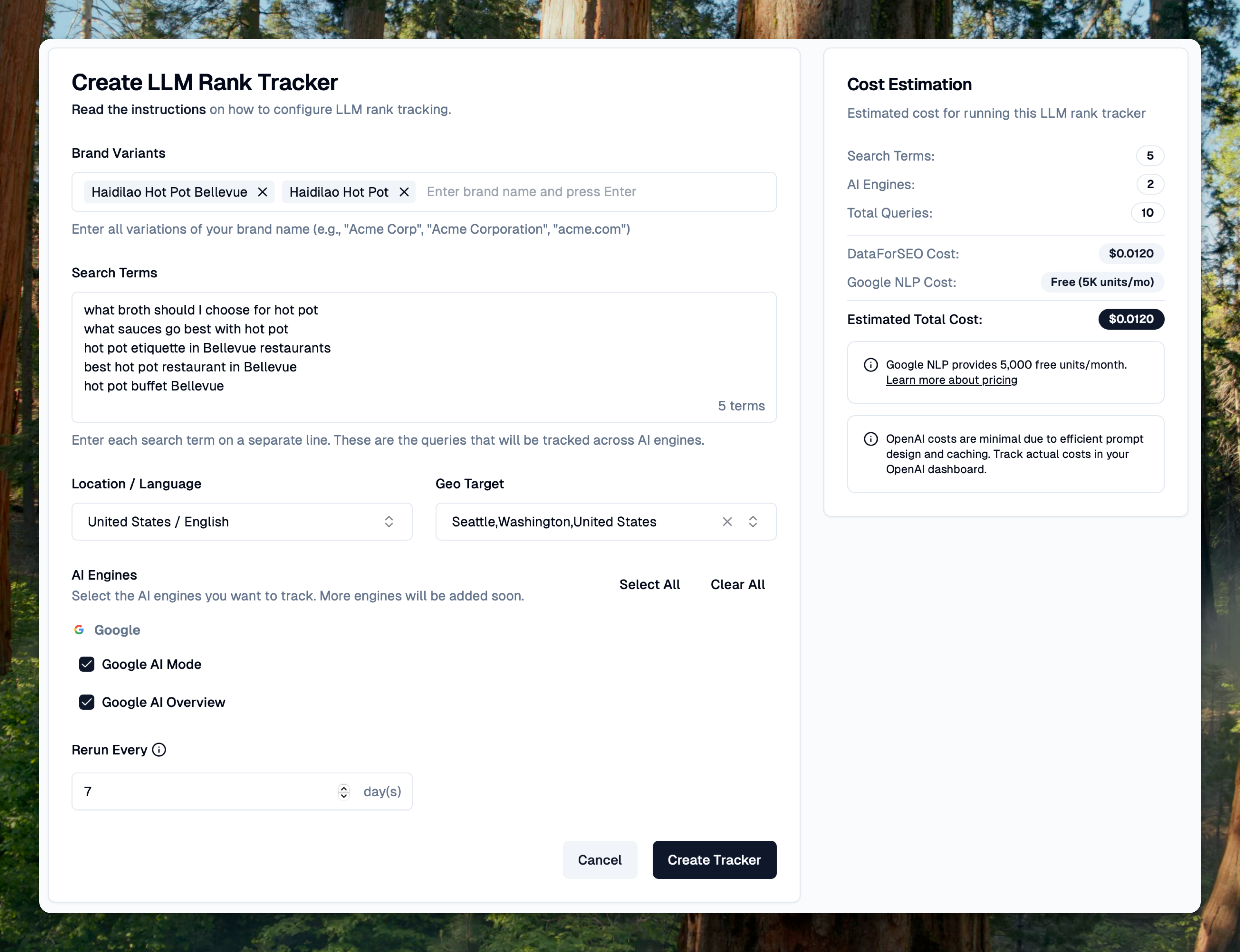The height and width of the screenshot is (952, 1240).
Task: Focus the brand name entry field
Action: (595, 192)
